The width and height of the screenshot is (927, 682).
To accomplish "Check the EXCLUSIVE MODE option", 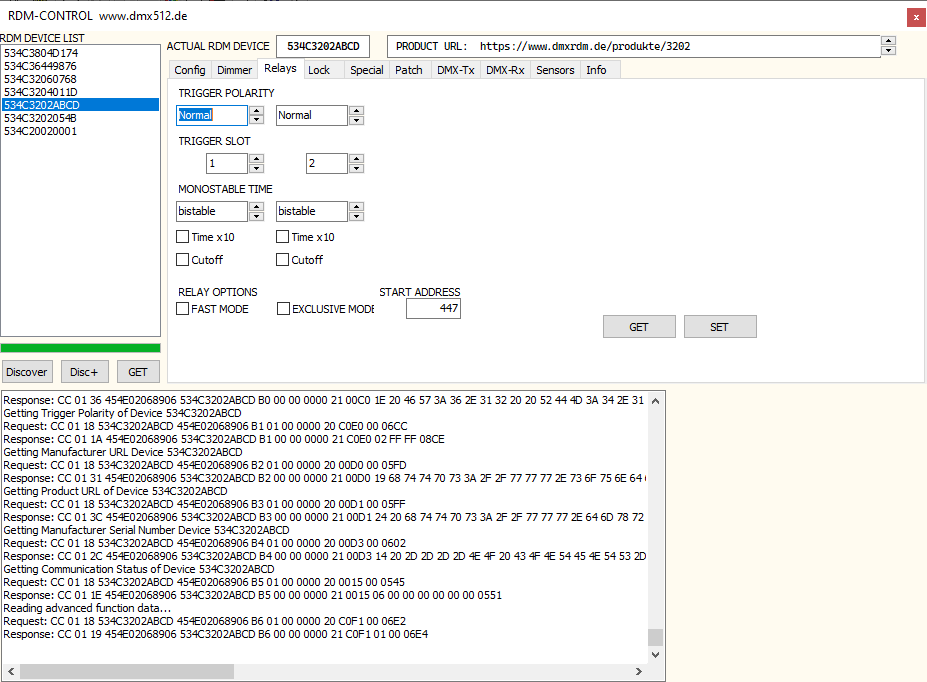I will 283,309.
